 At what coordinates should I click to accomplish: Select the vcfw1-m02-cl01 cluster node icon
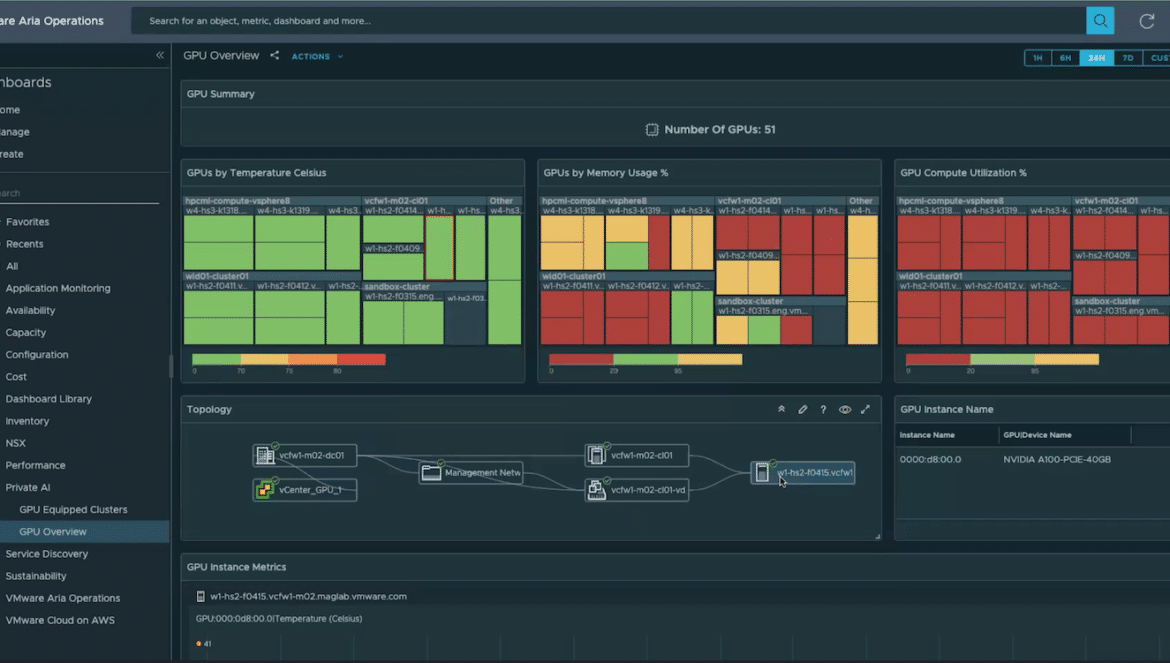(596, 455)
